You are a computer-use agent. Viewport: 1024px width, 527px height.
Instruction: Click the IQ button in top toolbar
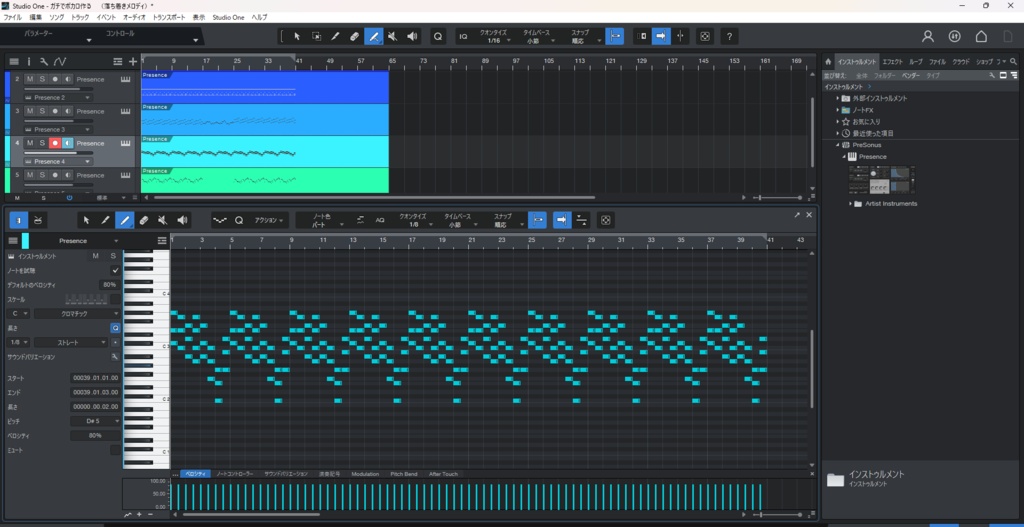tap(463, 37)
